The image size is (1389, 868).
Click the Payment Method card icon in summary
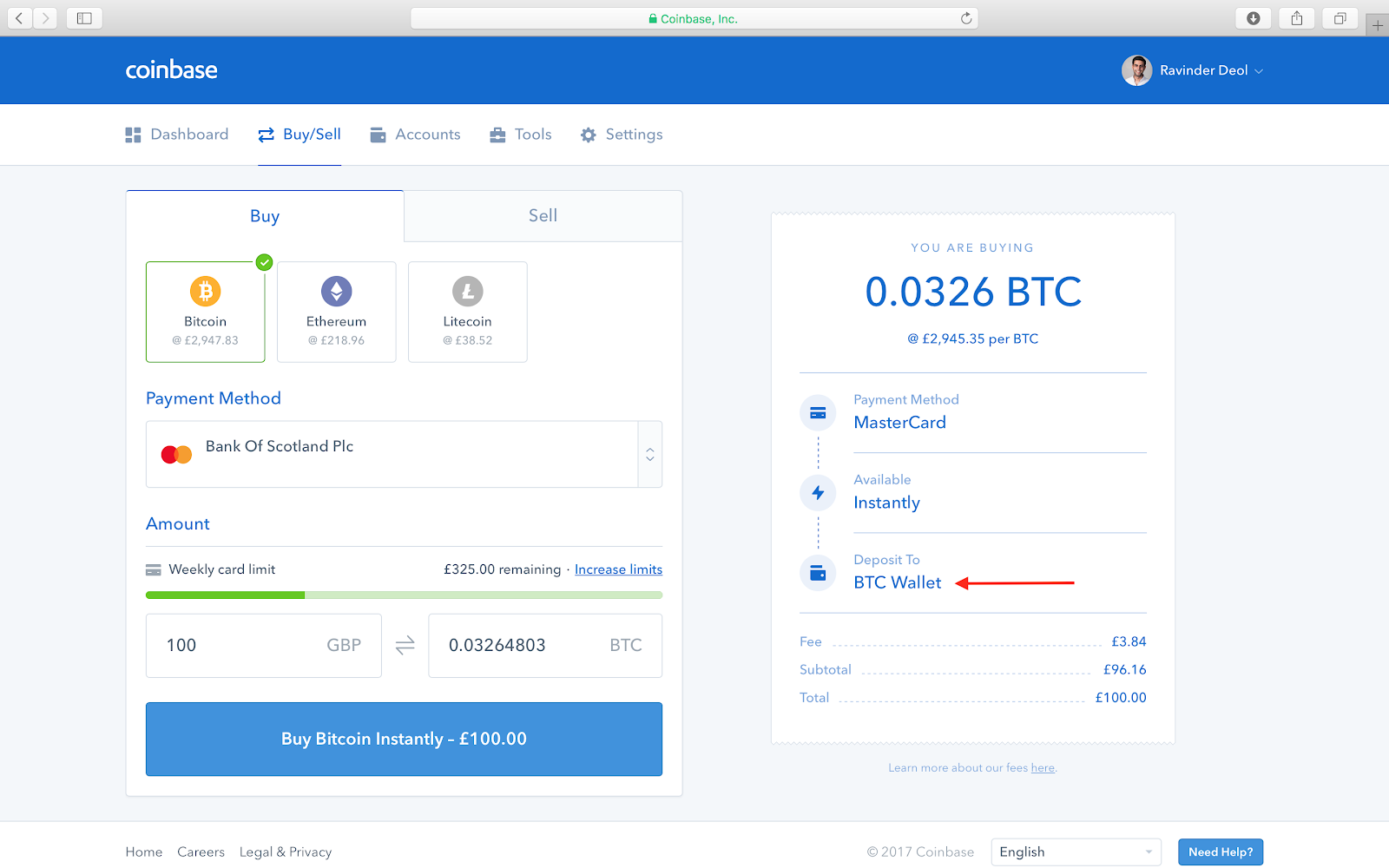[818, 413]
